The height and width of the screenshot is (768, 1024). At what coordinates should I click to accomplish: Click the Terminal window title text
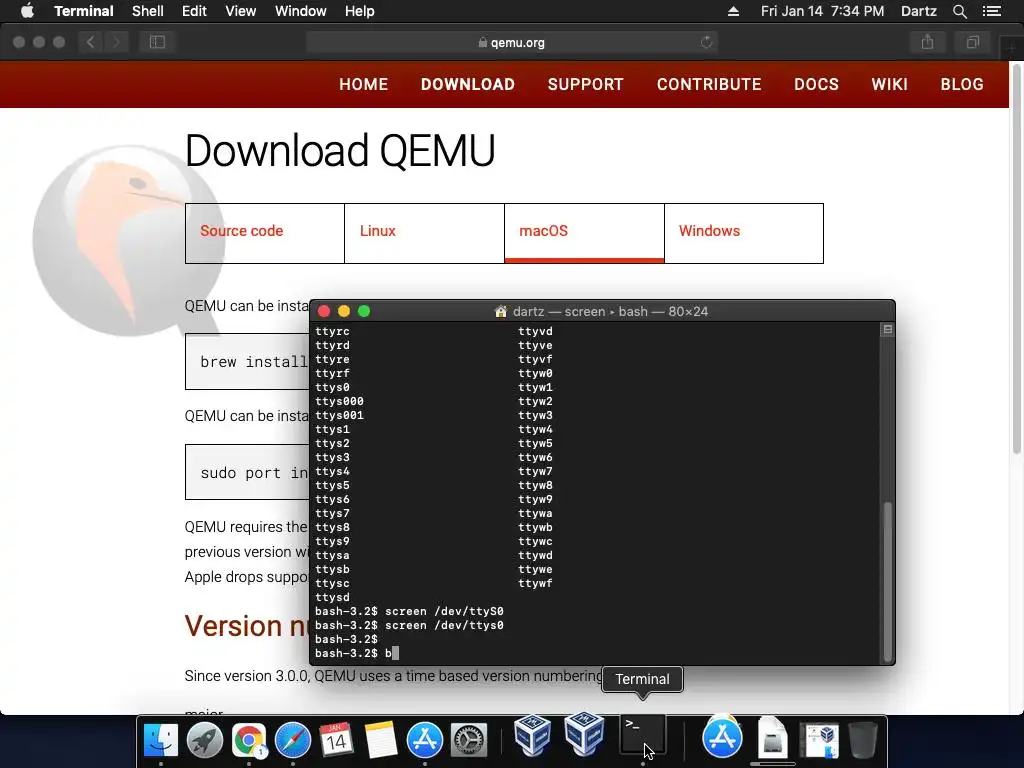pos(610,312)
